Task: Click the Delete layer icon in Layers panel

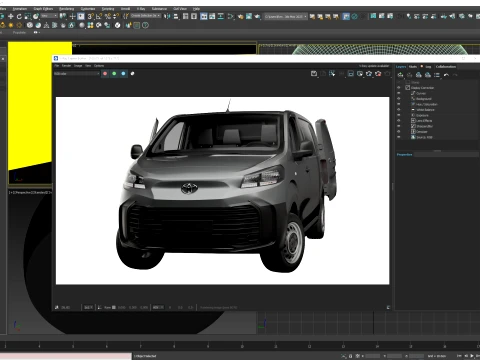Action: point(409,75)
